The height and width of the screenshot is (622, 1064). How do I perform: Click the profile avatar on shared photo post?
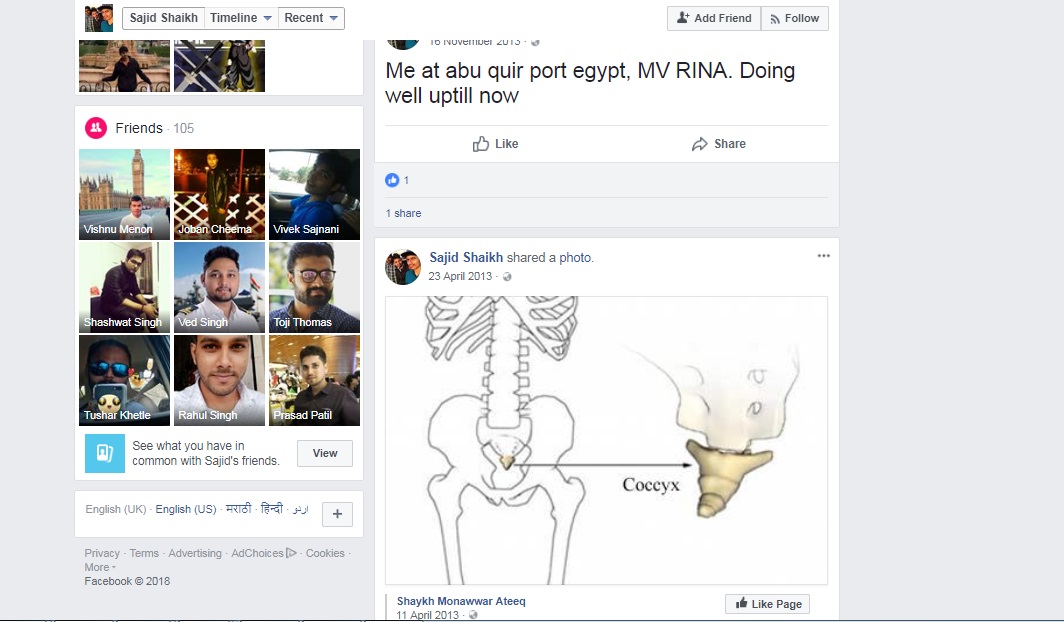coord(403,267)
